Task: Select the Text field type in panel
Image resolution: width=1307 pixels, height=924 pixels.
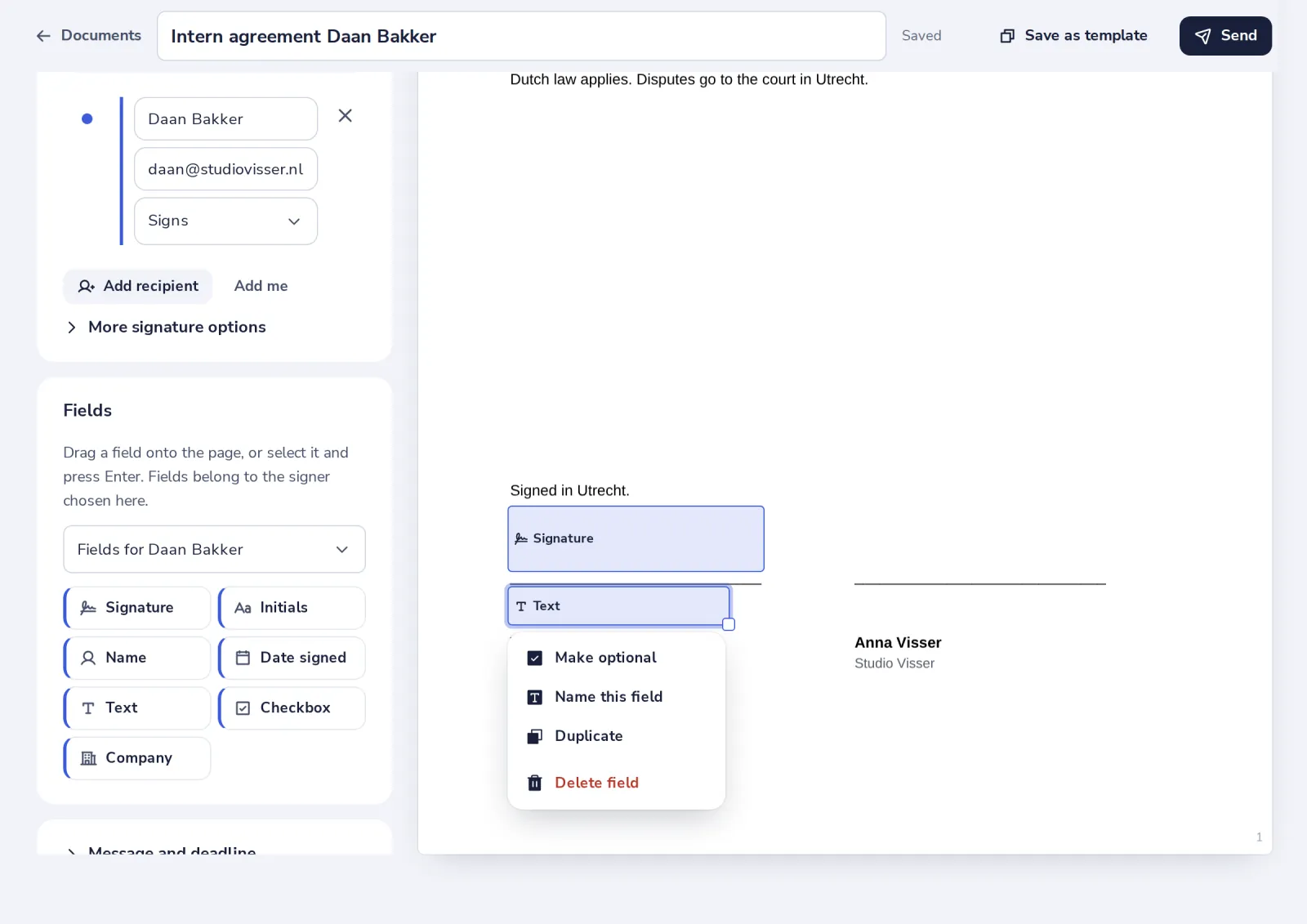Action: [137, 708]
